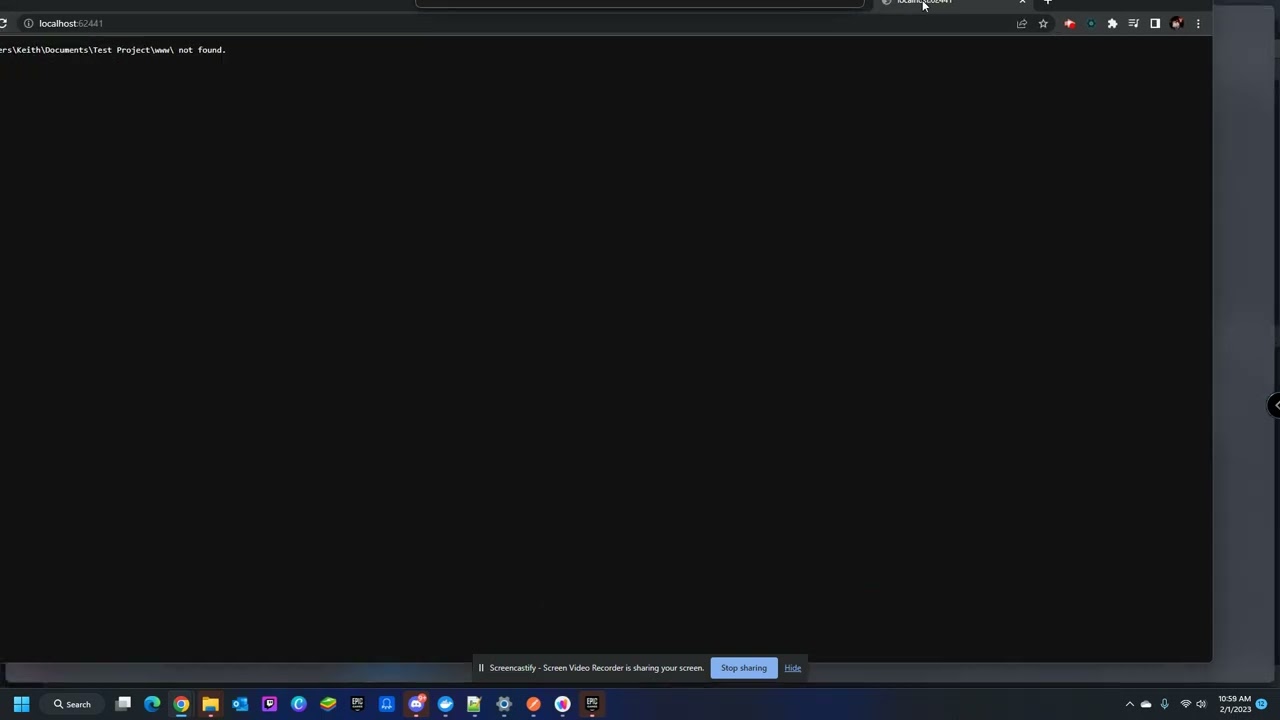Screen dimensions: 1280x720
Task: Hide the Screencastify sharing bar
Action: point(793,668)
